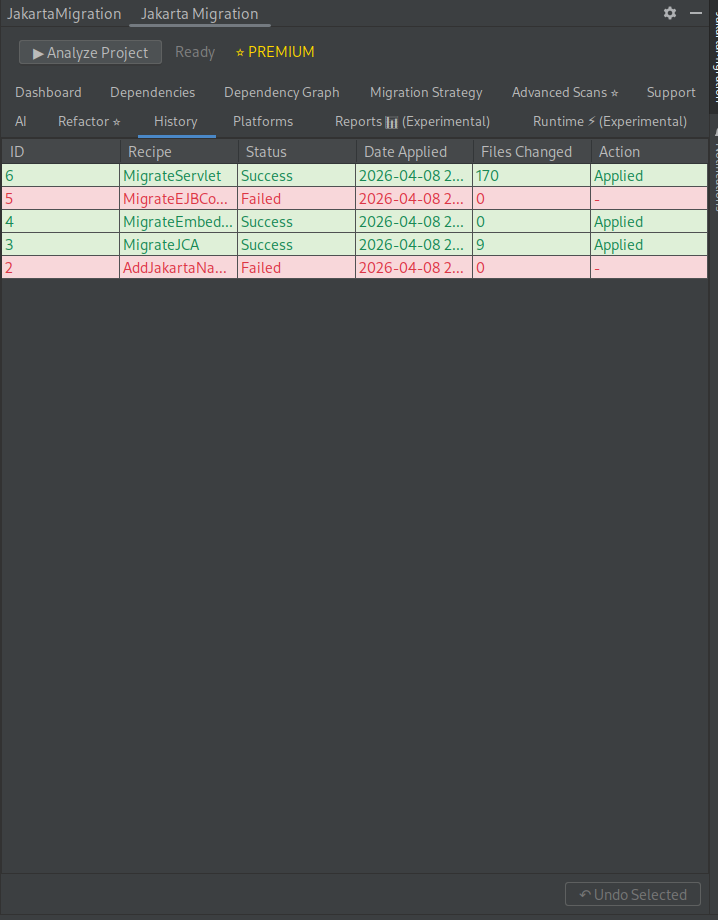Click ID cell 3

(60, 245)
